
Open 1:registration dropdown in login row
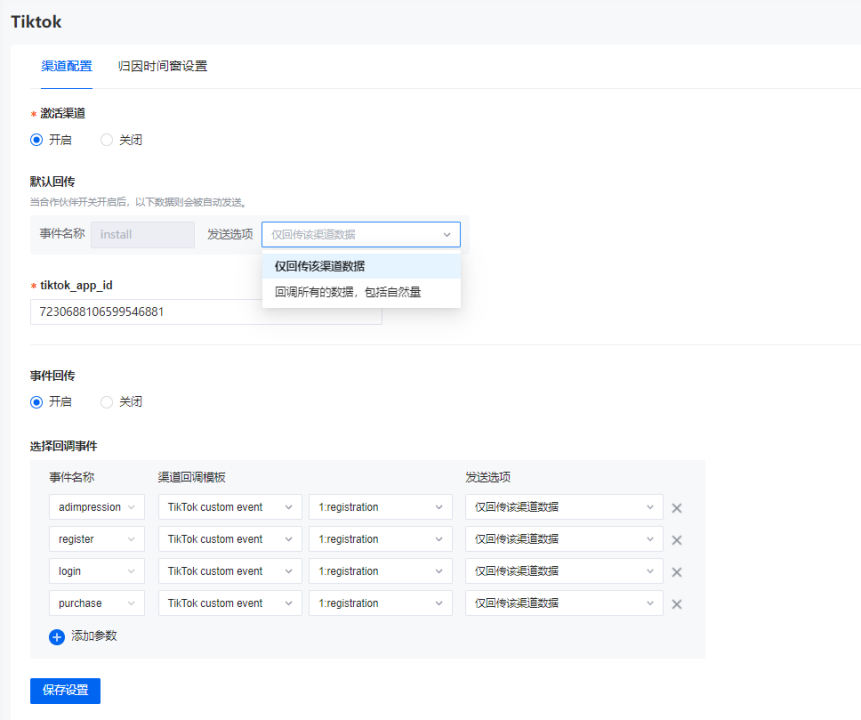[381, 571]
